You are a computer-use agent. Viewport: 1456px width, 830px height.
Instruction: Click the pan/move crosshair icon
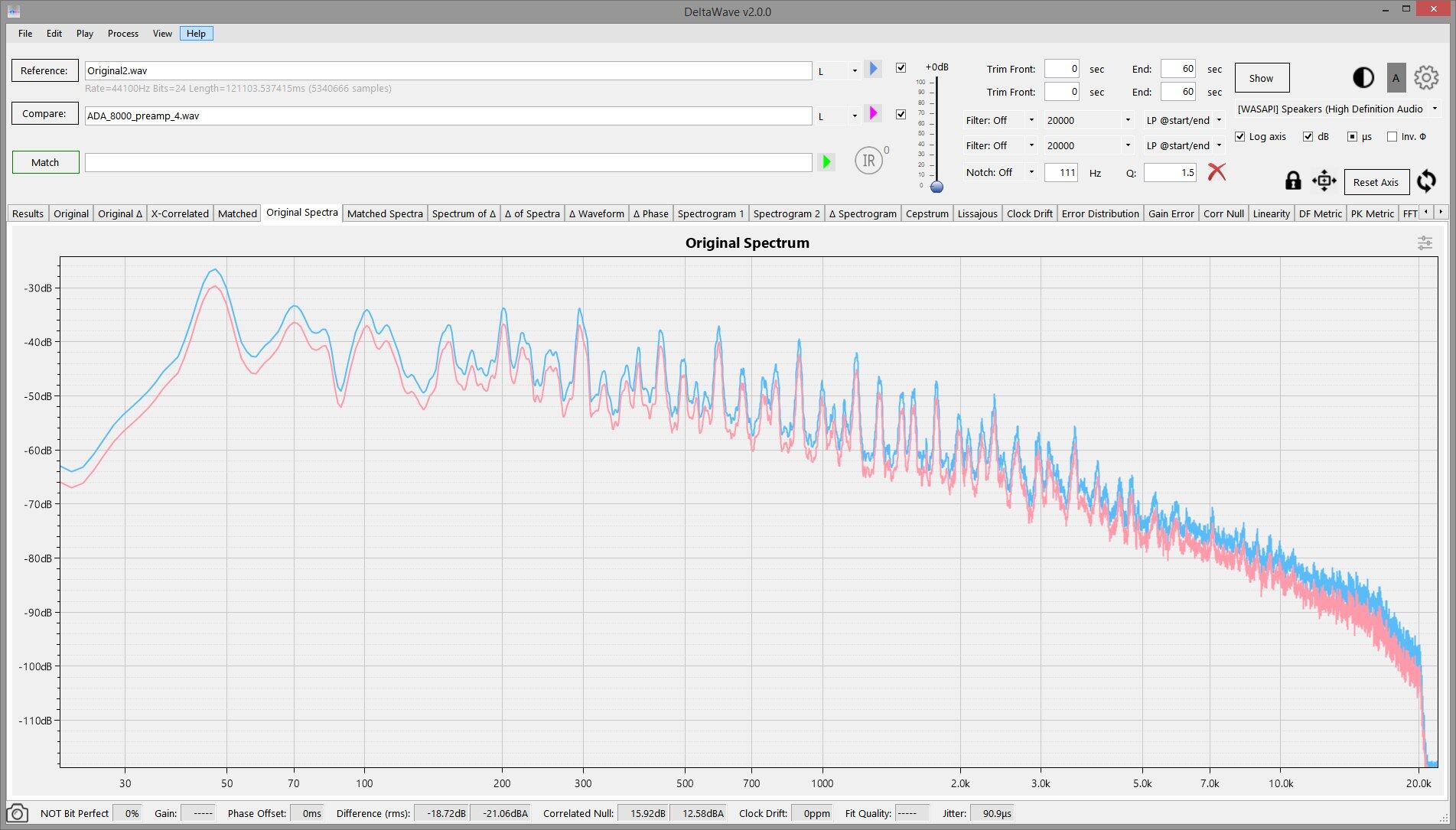pyautogui.click(x=1324, y=181)
